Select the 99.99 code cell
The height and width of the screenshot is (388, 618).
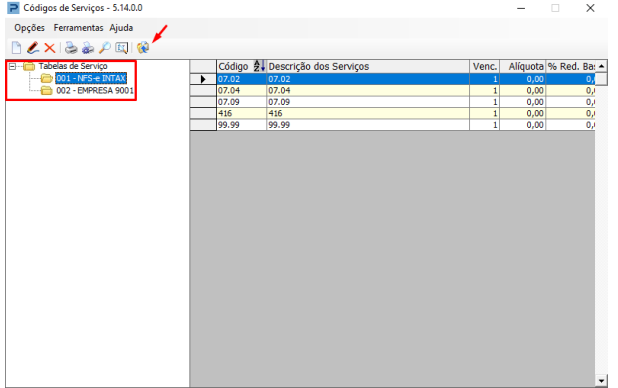242,125
